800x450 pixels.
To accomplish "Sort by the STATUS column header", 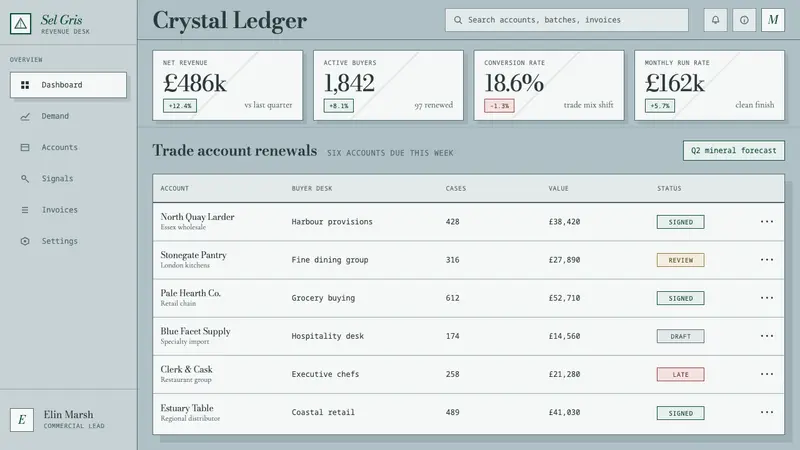I will 669,188.
